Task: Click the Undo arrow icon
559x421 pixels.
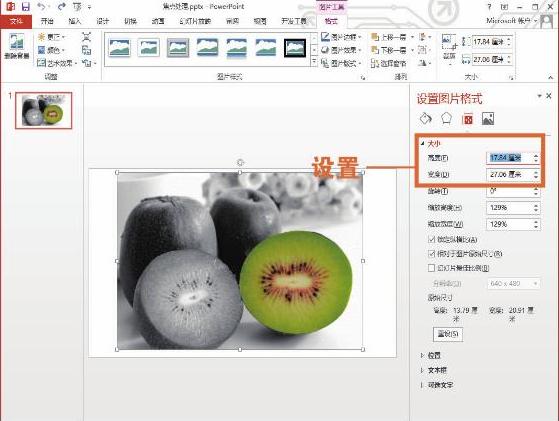Action: tap(42, 7)
